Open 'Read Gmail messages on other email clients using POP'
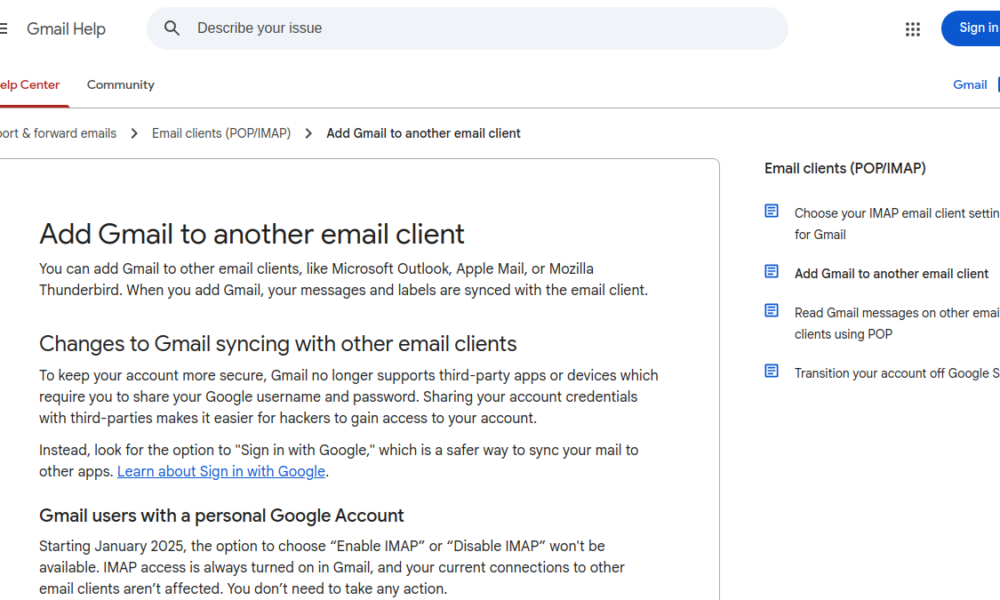Viewport: 1000px width, 600px height. tap(897, 323)
